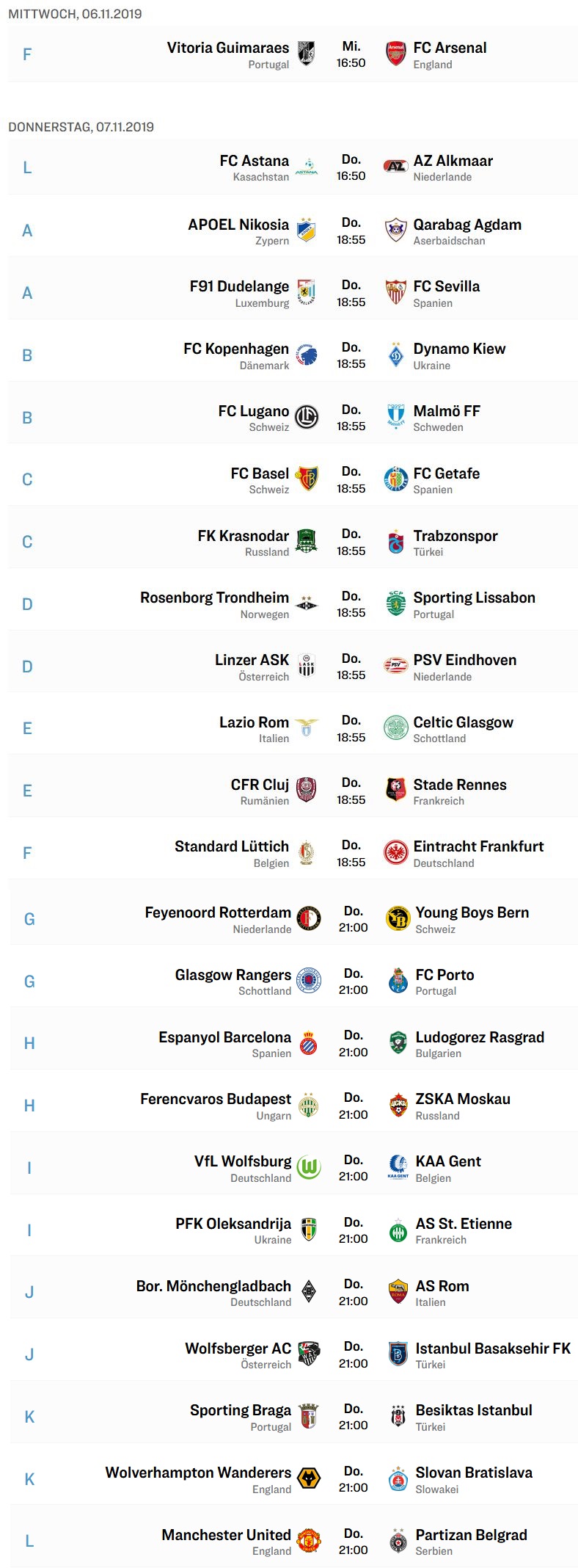Click the FC Basel club crest

point(307,479)
